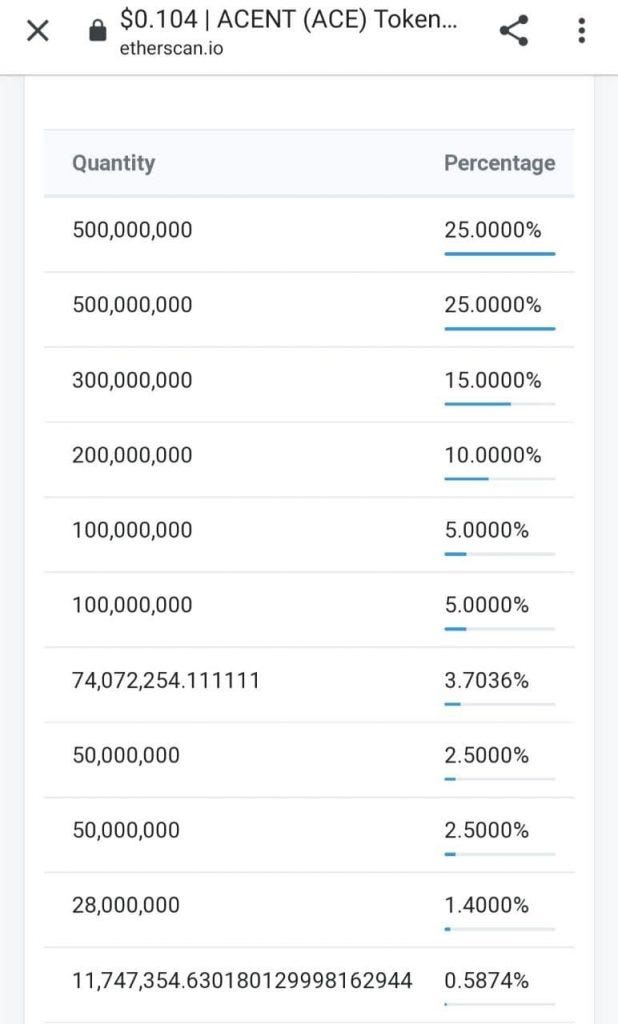Screen dimensions: 618x1024
Task: Tap the ACENT (ACE) Token page title
Action: click(288, 19)
